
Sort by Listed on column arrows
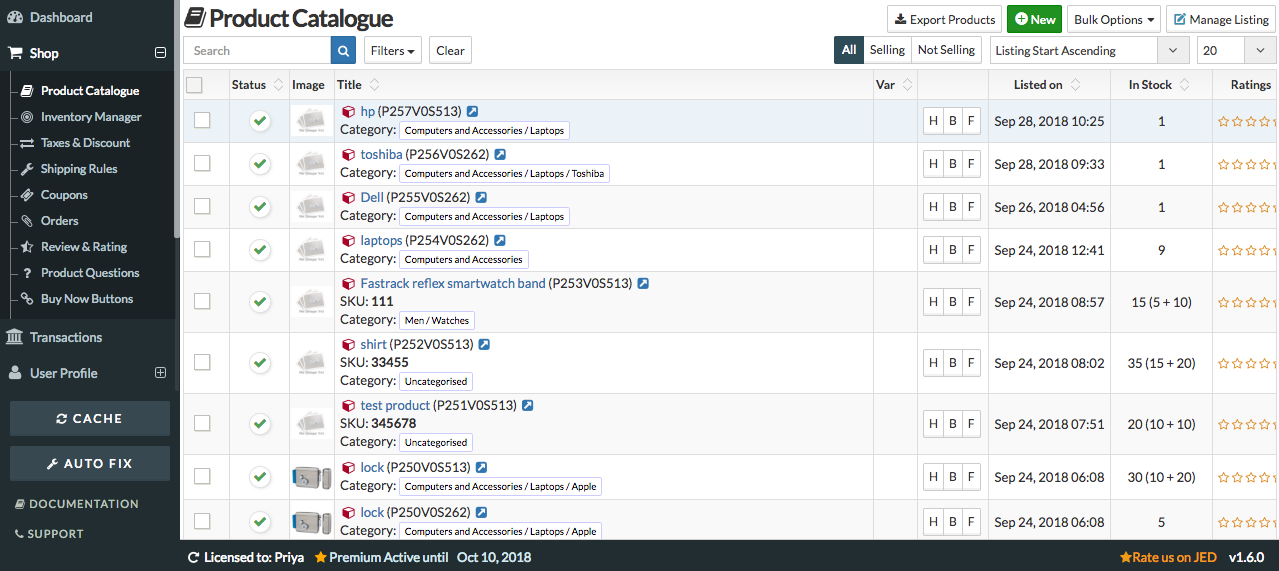click(x=1075, y=85)
